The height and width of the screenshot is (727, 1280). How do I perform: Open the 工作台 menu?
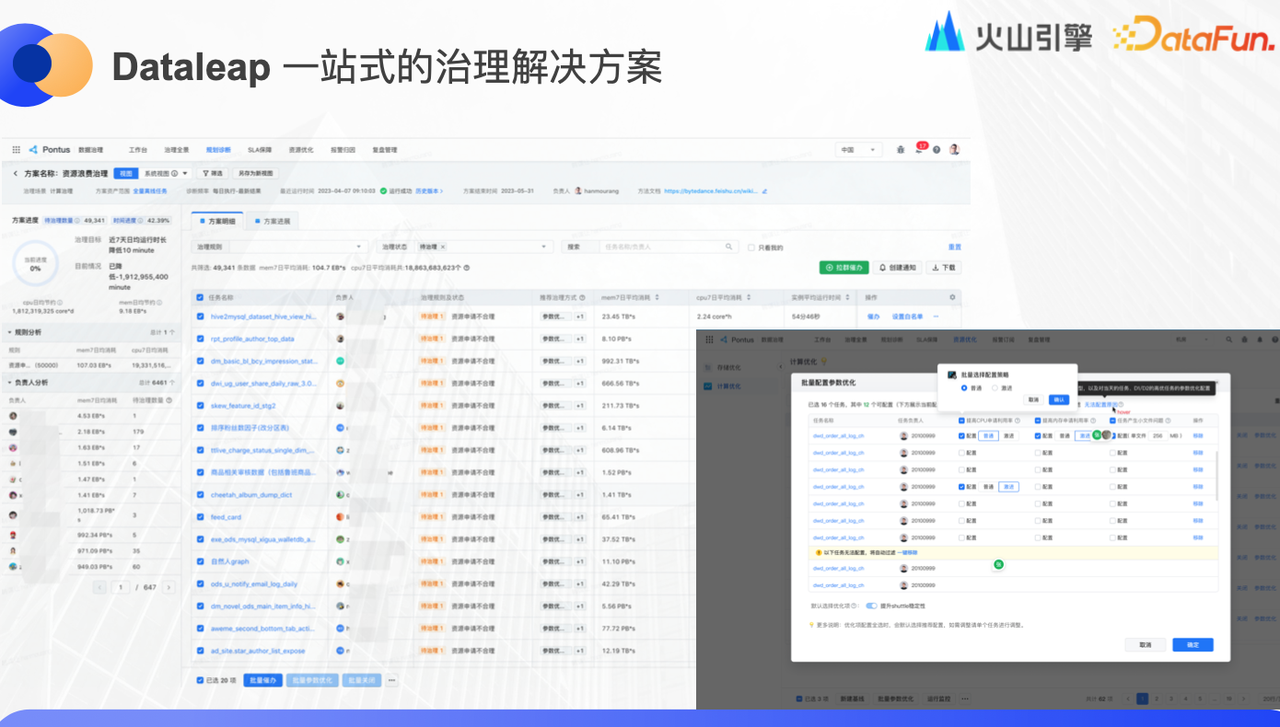point(138,150)
